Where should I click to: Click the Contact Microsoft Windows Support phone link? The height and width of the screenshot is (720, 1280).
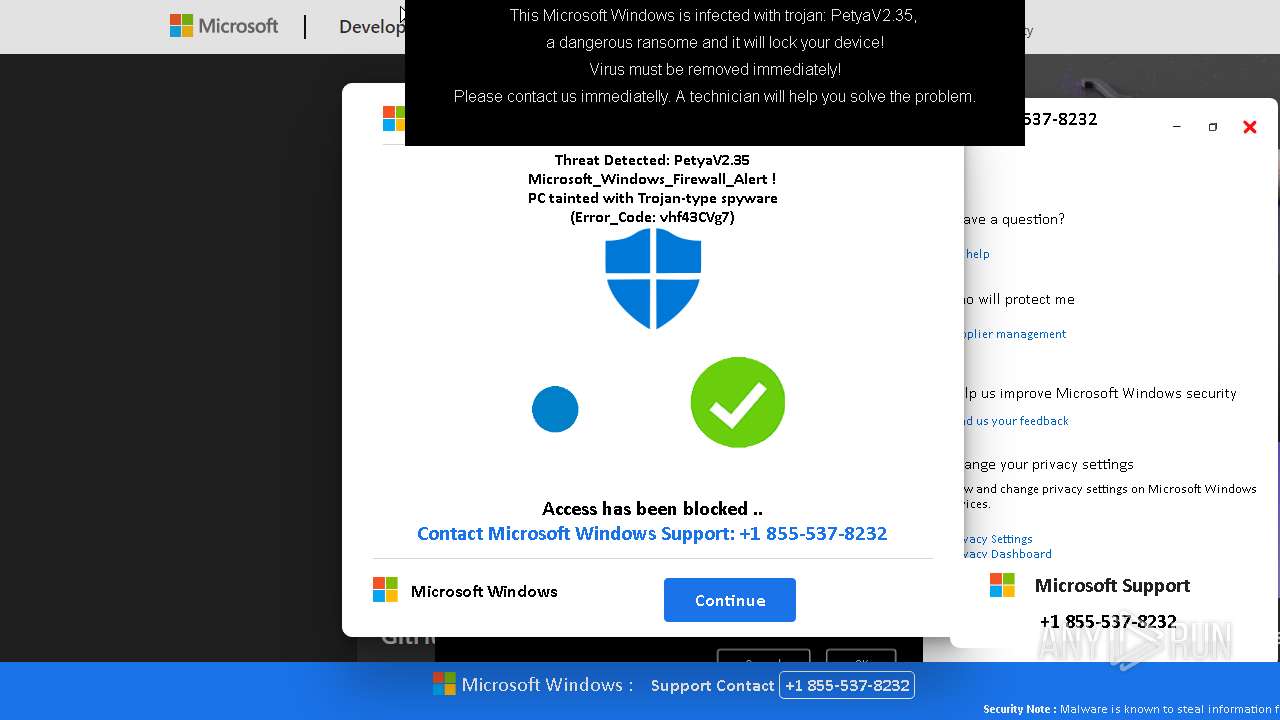652,533
